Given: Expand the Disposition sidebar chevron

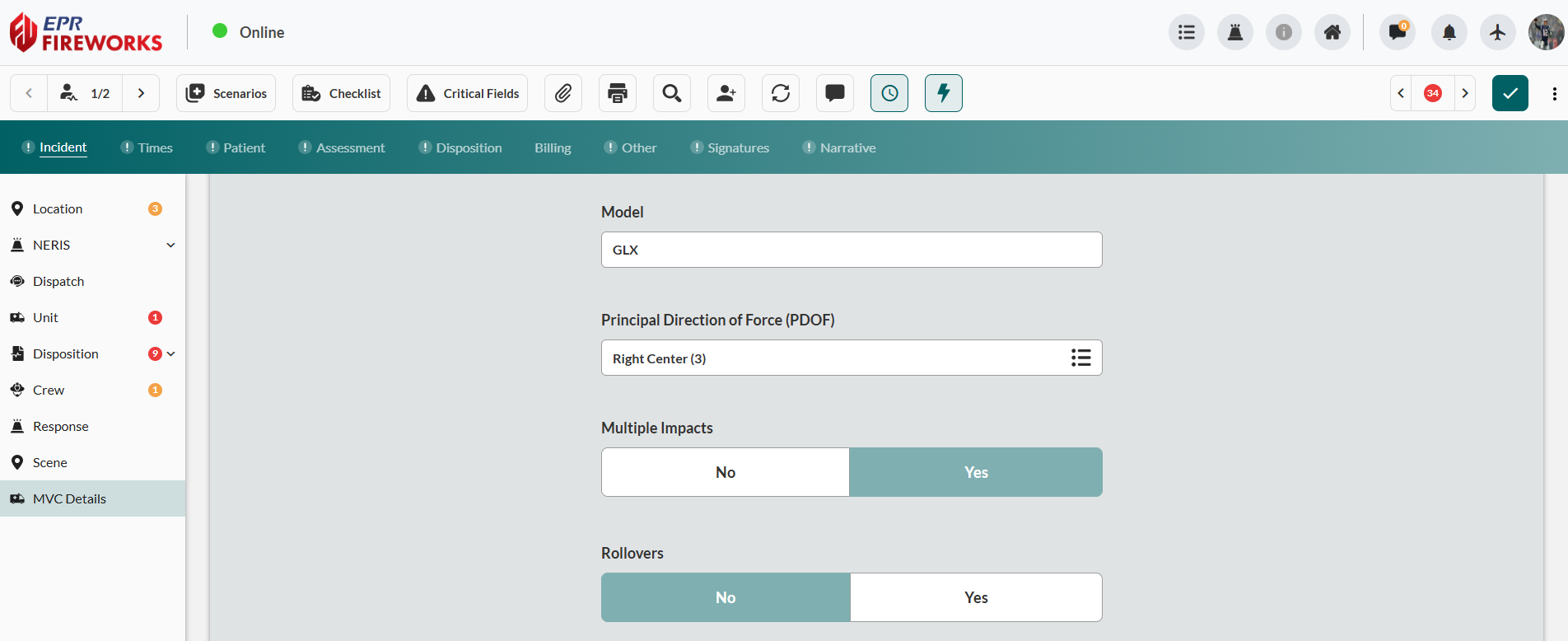Looking at the screenshot, I should point(171,354).
